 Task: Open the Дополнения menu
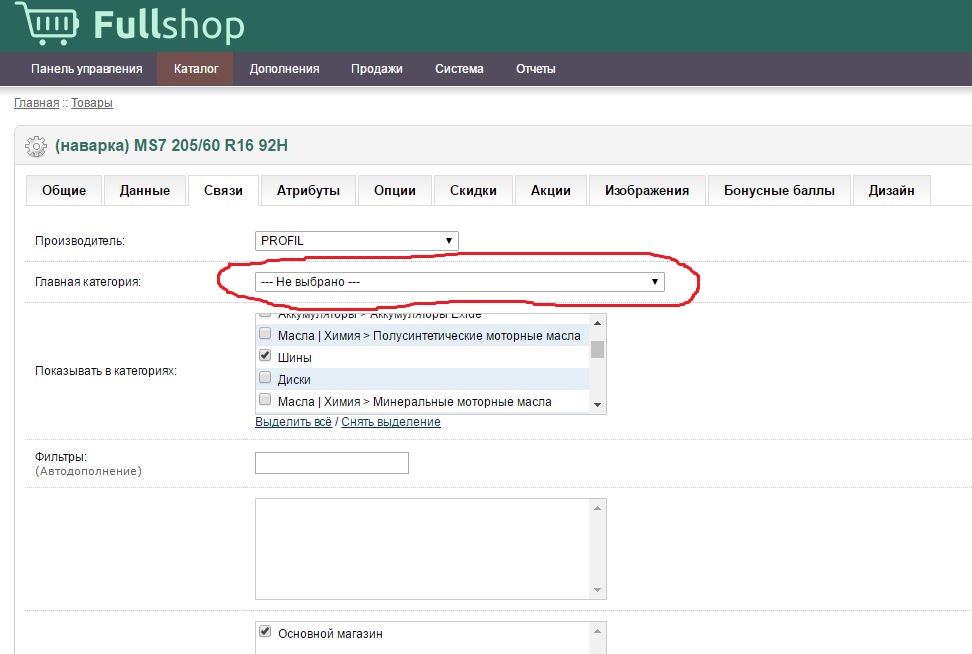[285, 69]
